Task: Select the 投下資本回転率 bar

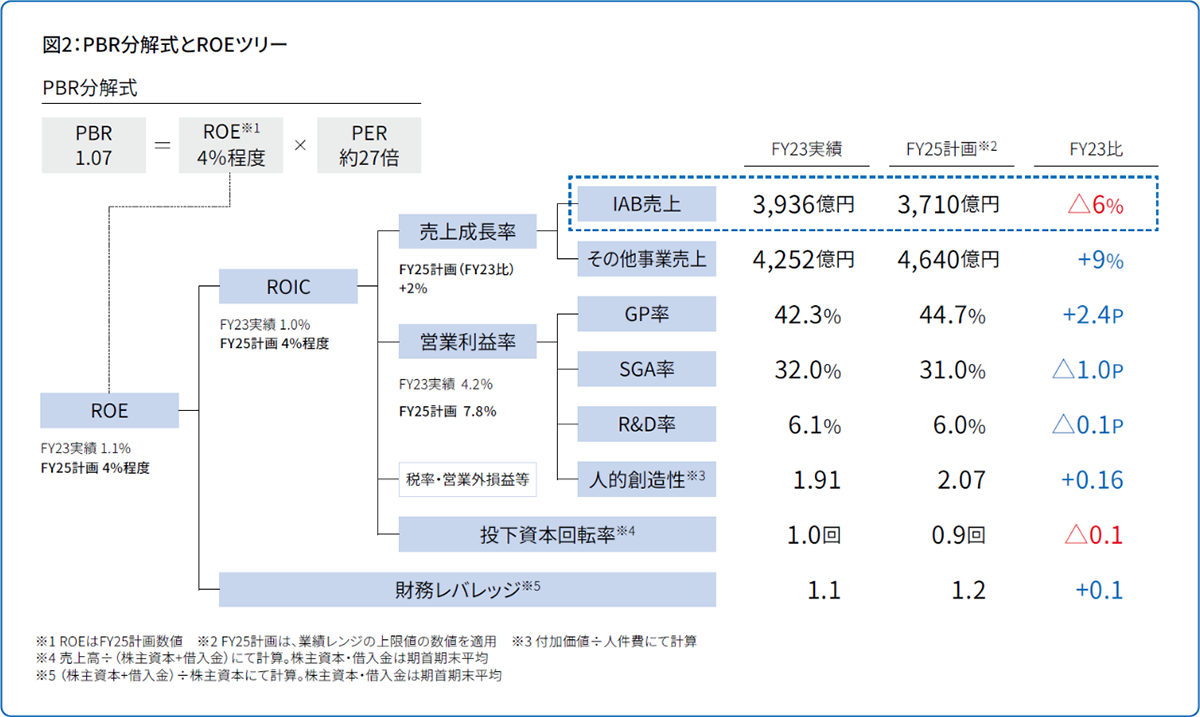Action: pos(557,534)
